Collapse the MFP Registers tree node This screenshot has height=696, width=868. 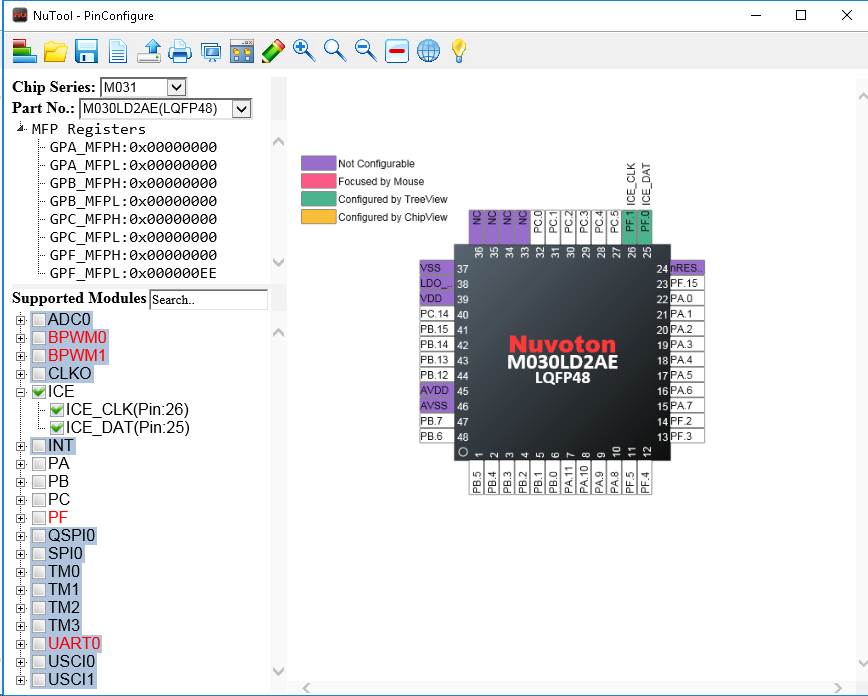[x=21, y=128]
